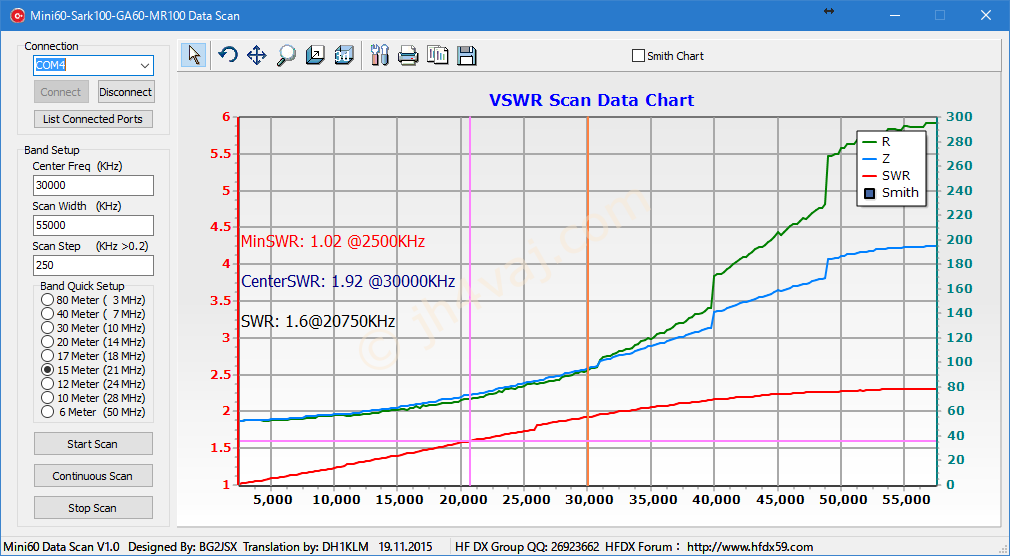Click the VSWR Scan Data Chart title
Screen dimensions: 1010x556
coord(591,101)
